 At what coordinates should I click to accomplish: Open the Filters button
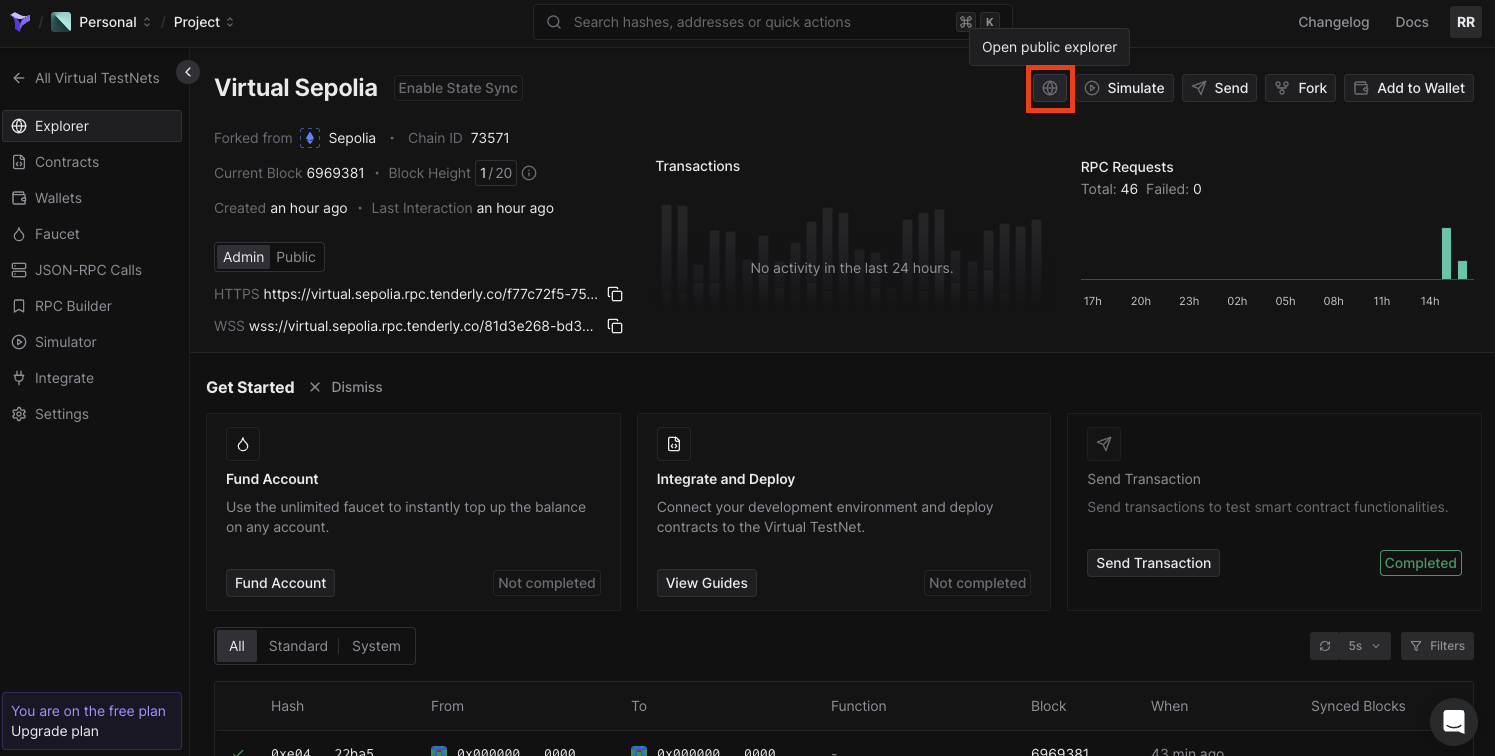[x=1437, y=646]
